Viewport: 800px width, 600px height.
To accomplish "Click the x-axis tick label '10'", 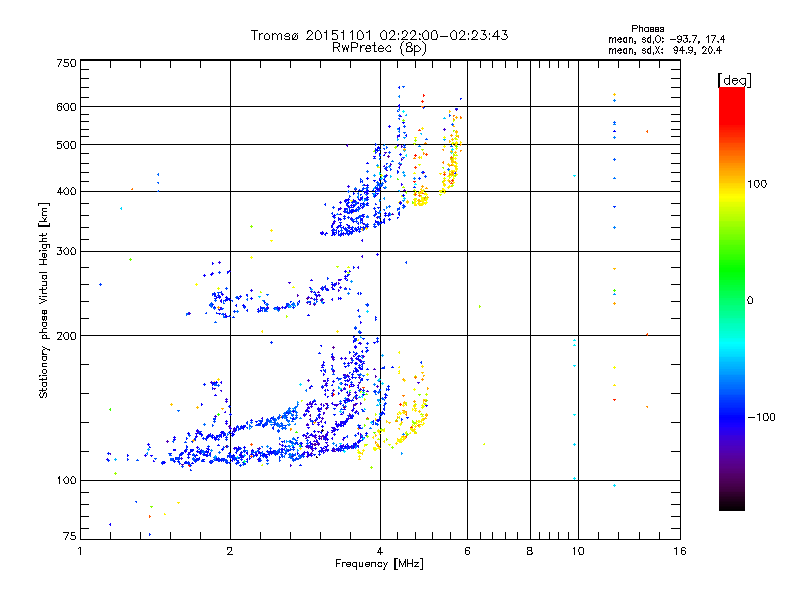I will click(x=578, y=551).
